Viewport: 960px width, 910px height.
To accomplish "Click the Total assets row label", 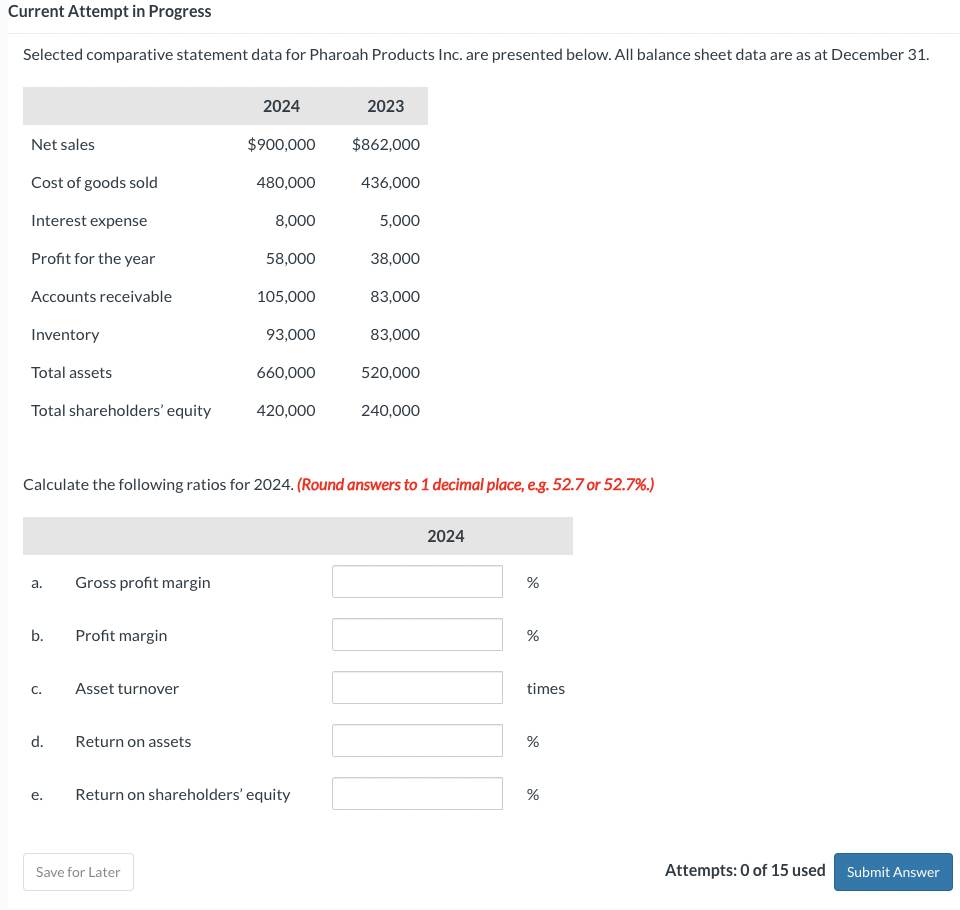I will 71,372.
